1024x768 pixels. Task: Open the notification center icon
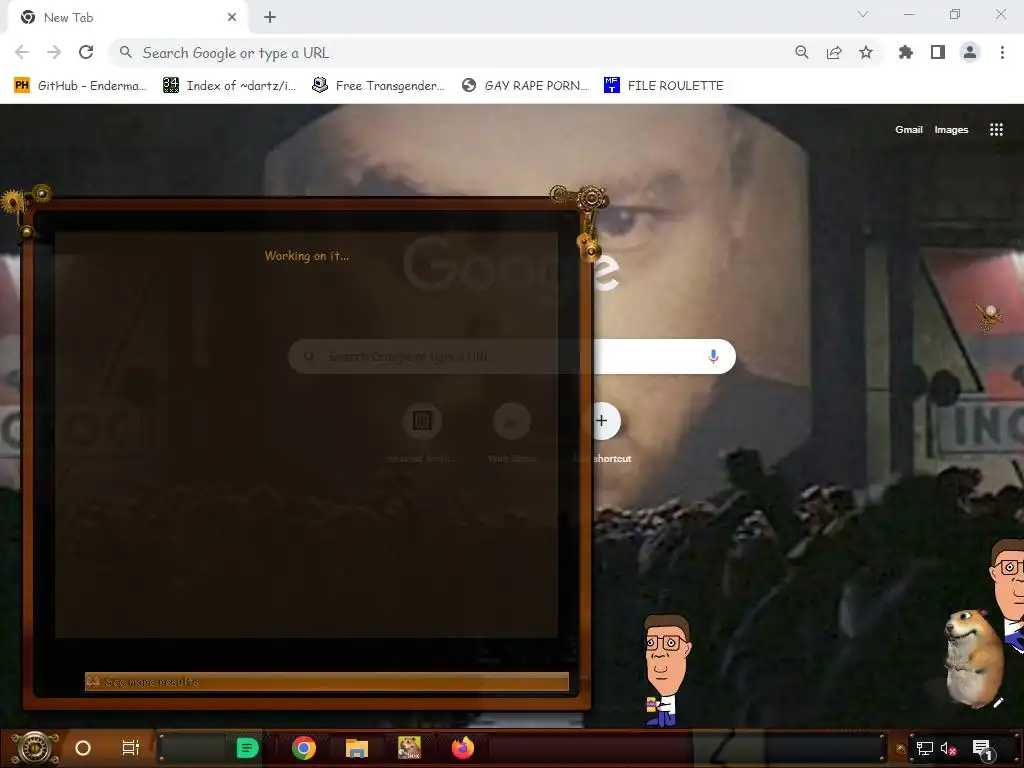[982, 749]
